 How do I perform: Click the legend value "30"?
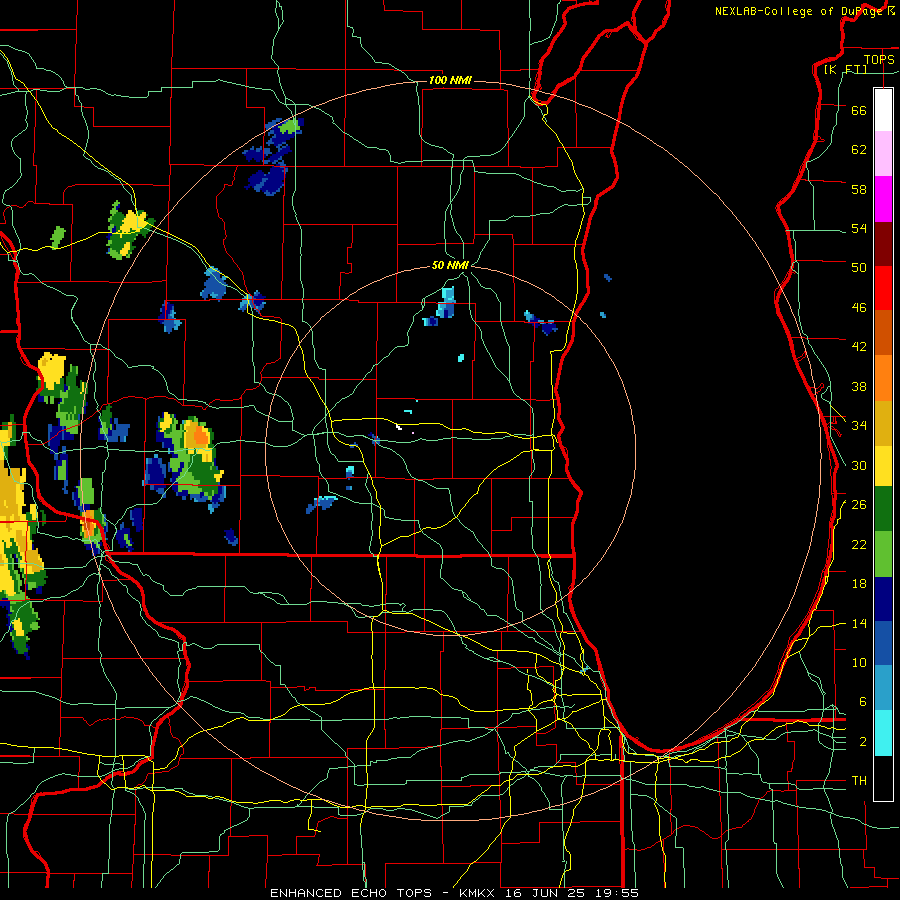[x=859, y=465]
